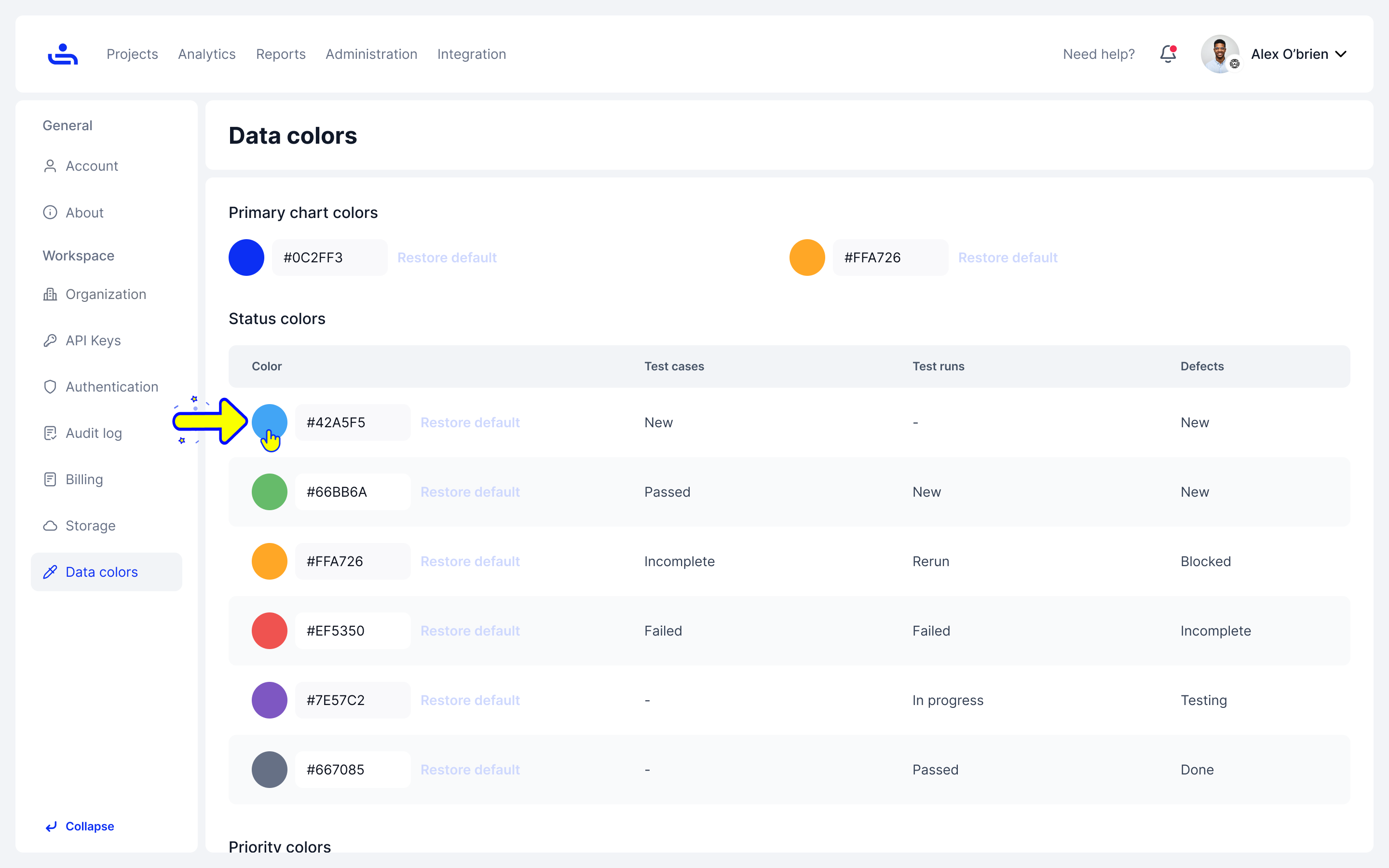Go to Administration in top navigation

371,54
